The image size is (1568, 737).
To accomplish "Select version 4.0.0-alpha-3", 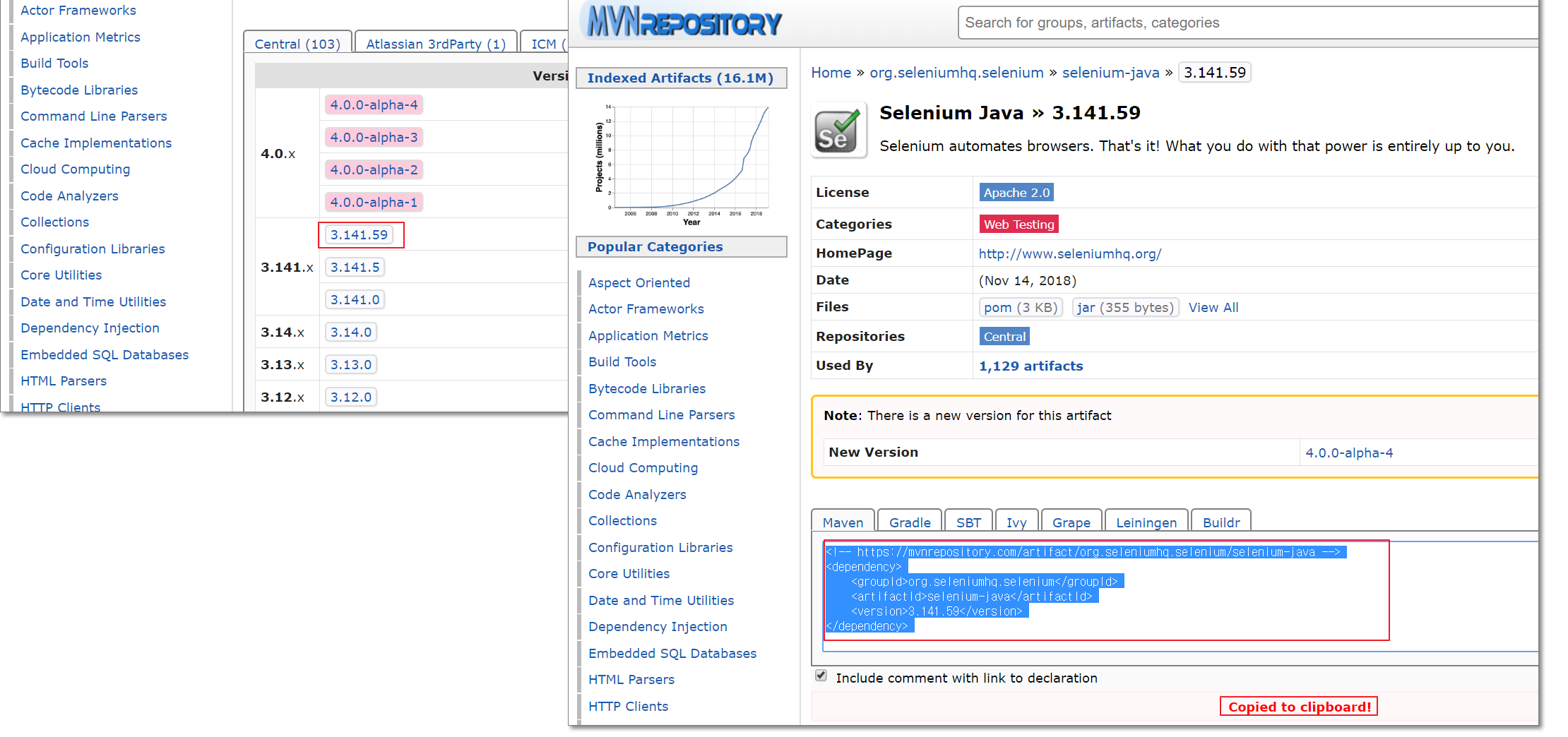I will click(x=374, y=137).
